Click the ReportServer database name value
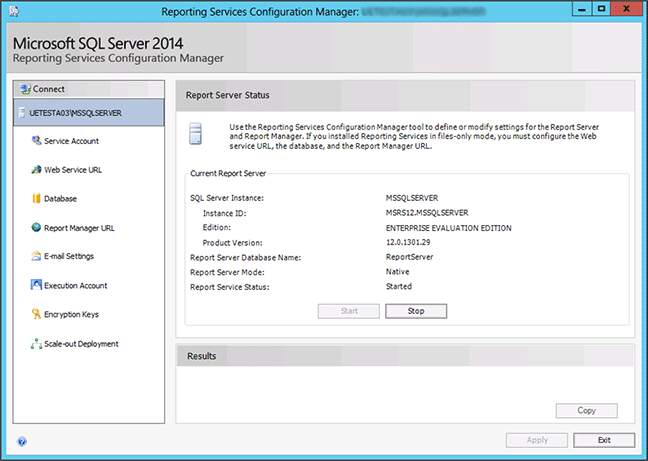 [x=410, y=257]
